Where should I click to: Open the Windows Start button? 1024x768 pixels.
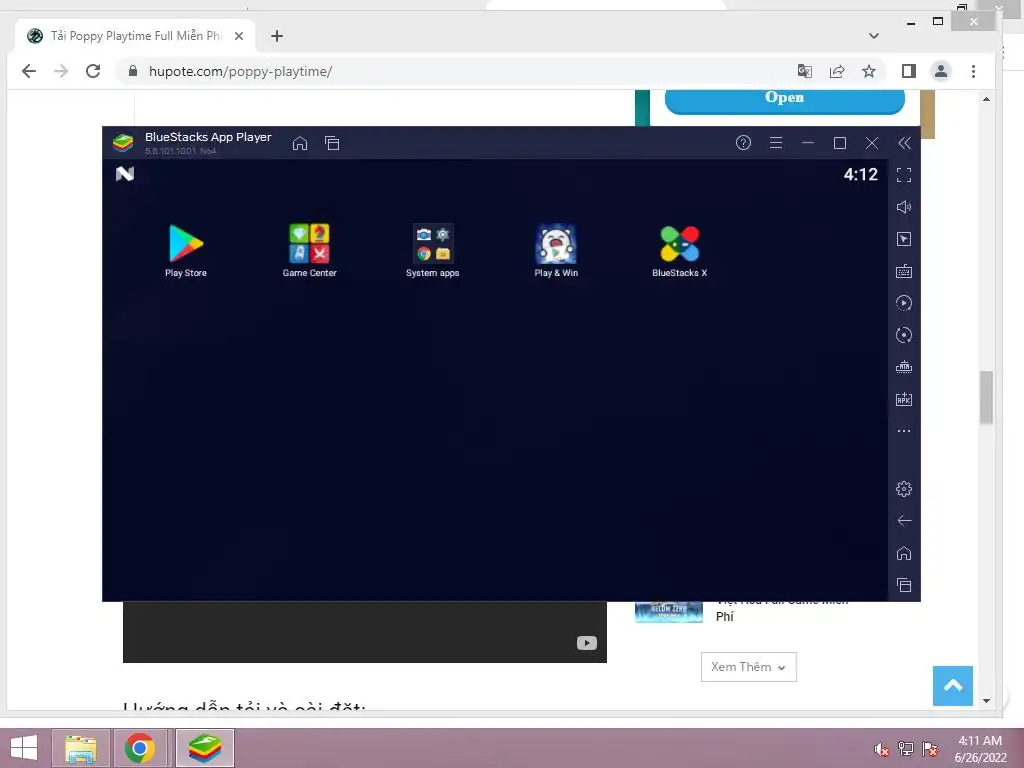pyautogui.click(x=24, y=748)
